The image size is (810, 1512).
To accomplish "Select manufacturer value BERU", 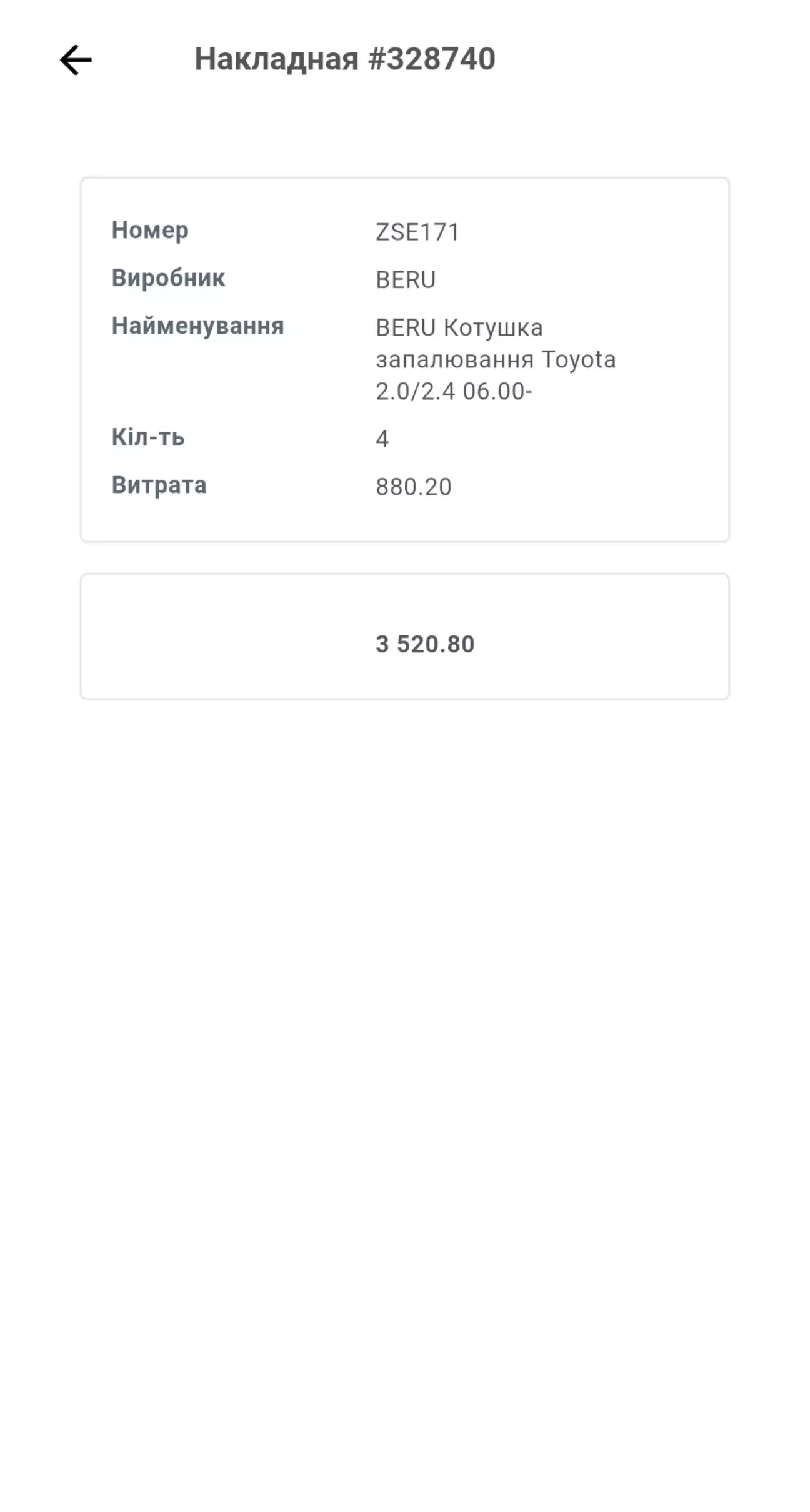I will [406, 280].
